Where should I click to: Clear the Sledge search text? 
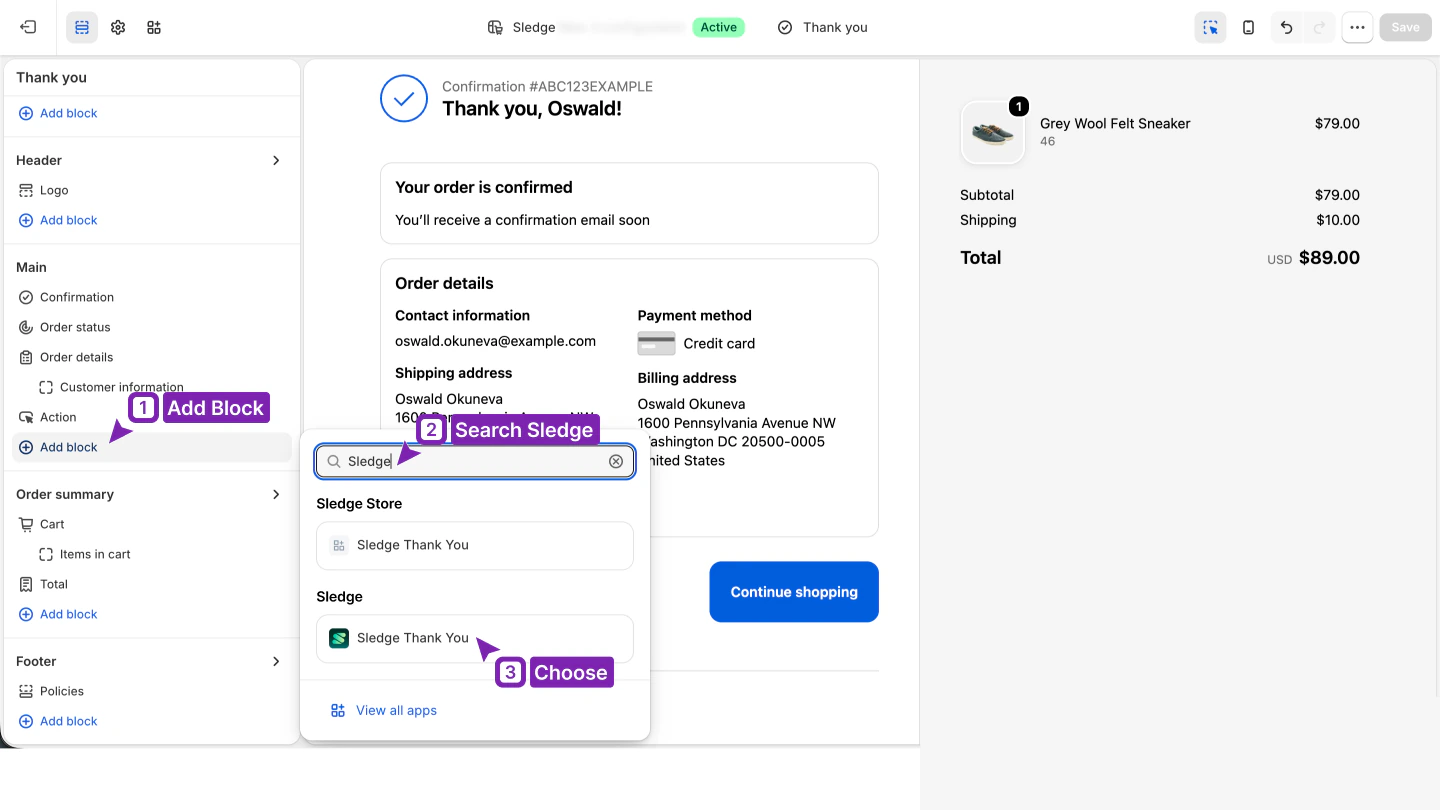[616, 461]
